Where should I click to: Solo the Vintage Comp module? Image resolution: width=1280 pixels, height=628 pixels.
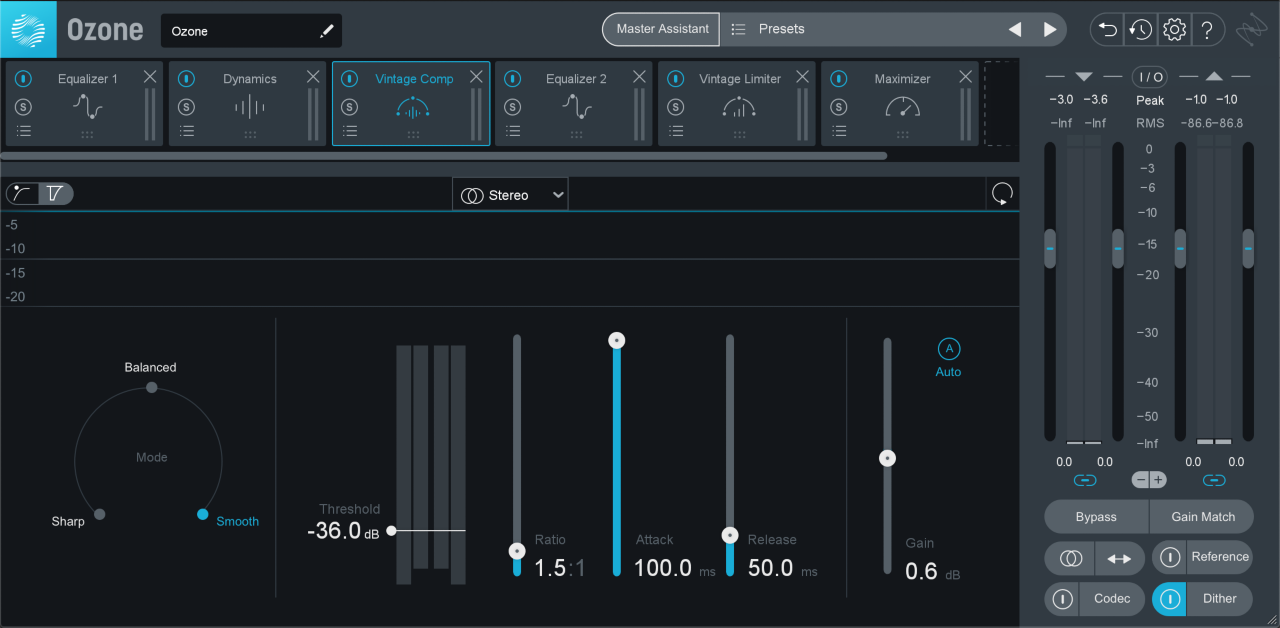[x=349, y=107]
